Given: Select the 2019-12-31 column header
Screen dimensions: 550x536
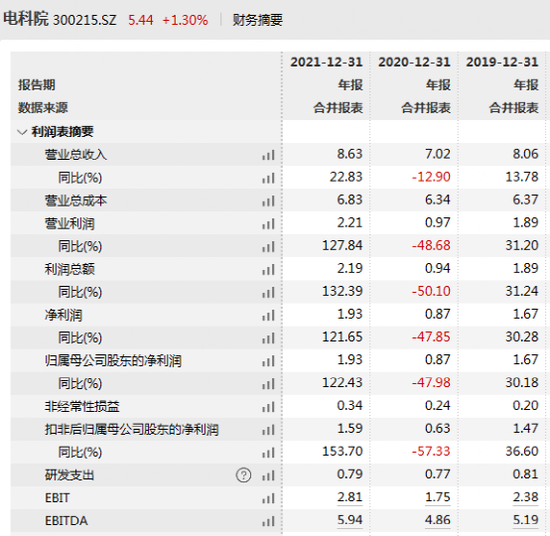Looking at the screenshot, I should [502, 62].
